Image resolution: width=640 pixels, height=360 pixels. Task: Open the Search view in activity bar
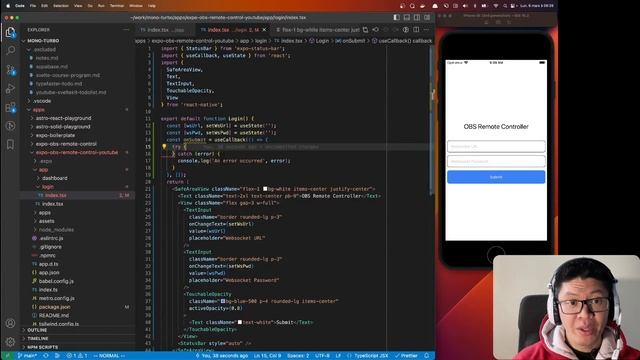pos(11,51)
